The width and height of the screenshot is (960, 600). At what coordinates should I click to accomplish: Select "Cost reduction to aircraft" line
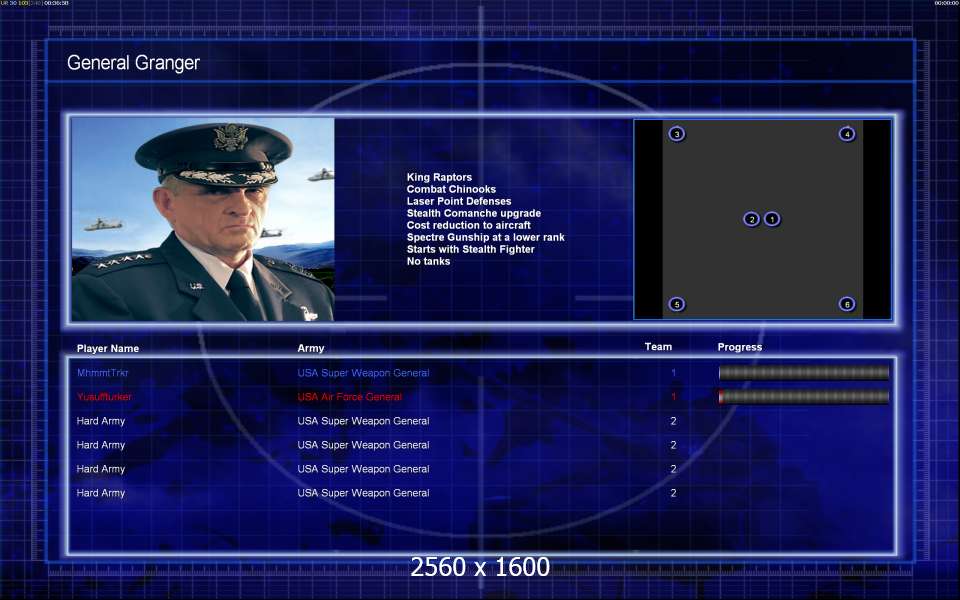click(468, 225)
